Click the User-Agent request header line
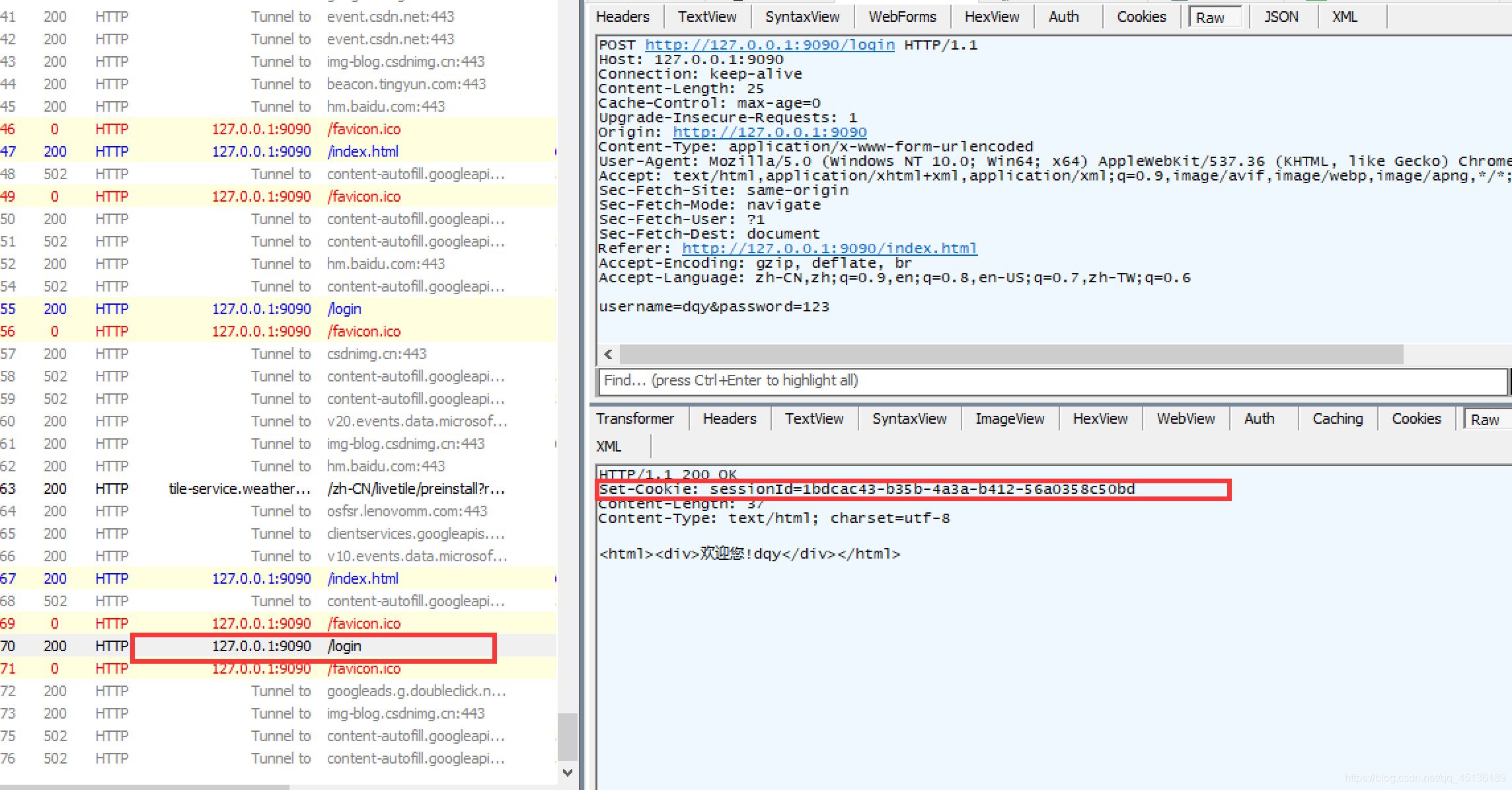Screen dimensions: 1512x790 click(1055, 161)
